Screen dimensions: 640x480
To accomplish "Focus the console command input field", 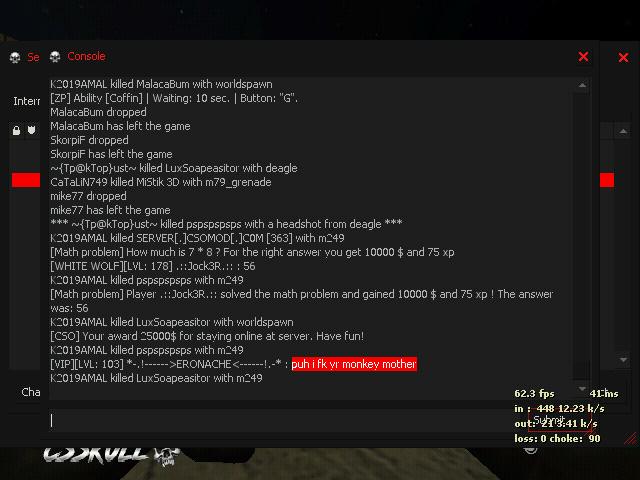I will click(286, 420).
